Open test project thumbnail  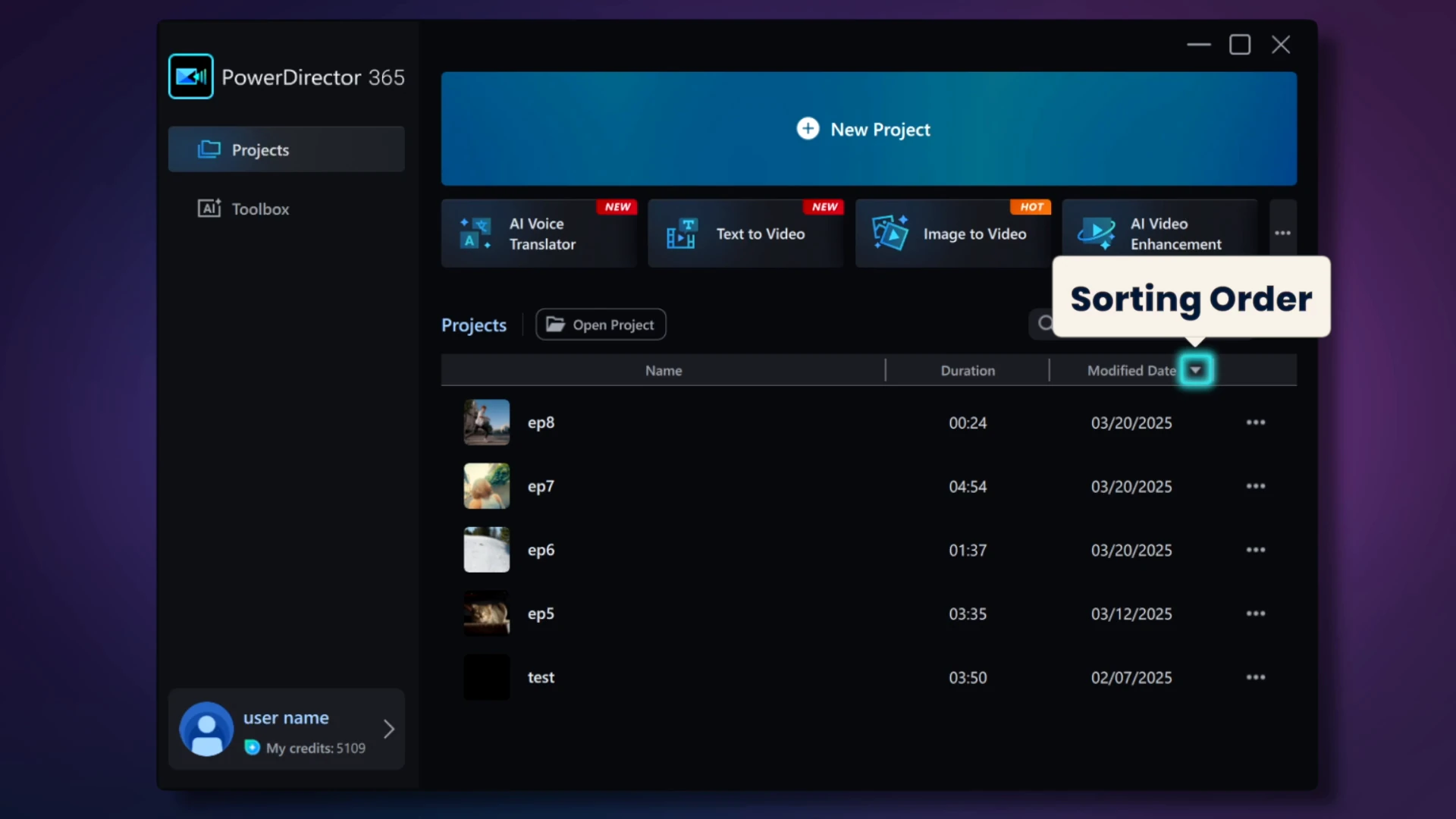pos(487,677)
